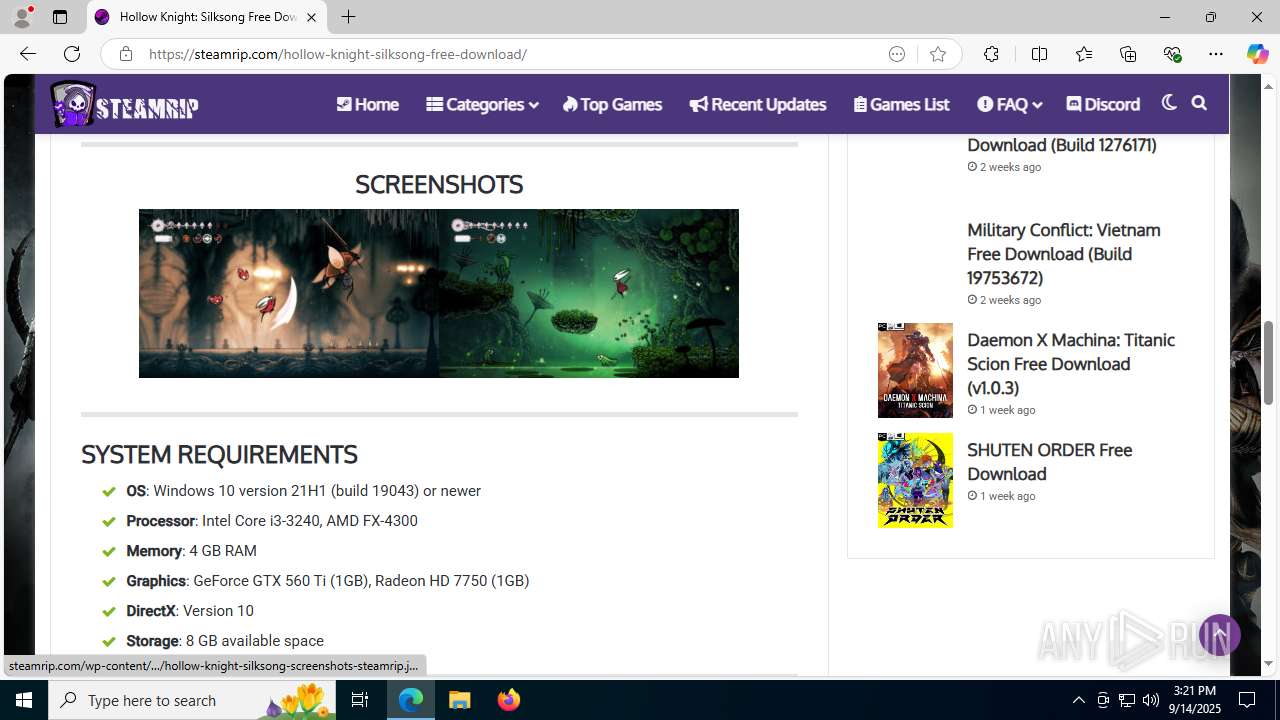Click the scrollbar down arrow
This screenshot has width=1280, height=720.
[x=1269, y=663]
